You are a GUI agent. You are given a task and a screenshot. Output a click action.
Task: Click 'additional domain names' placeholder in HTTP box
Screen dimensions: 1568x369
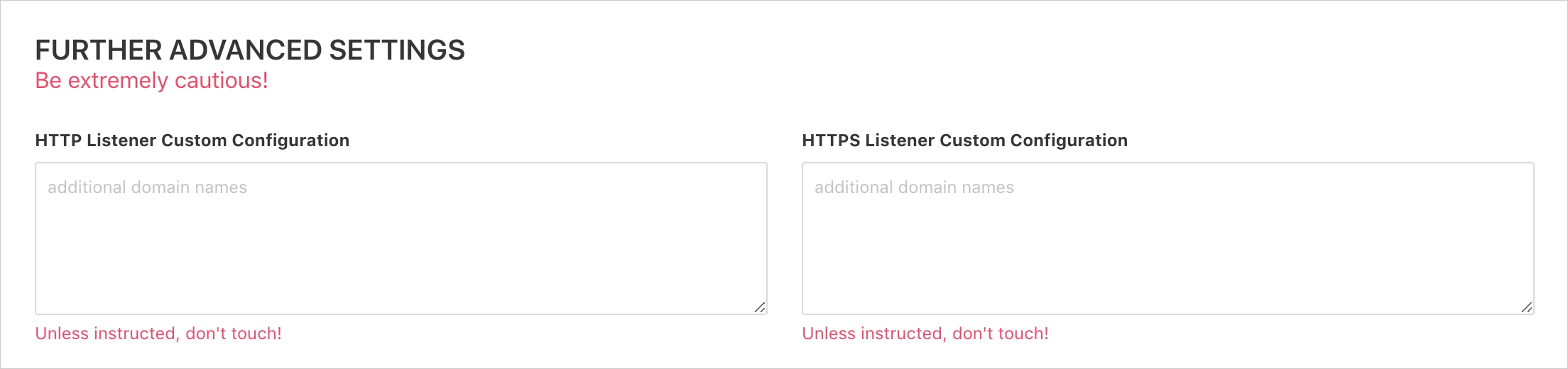tap(147, 187)
